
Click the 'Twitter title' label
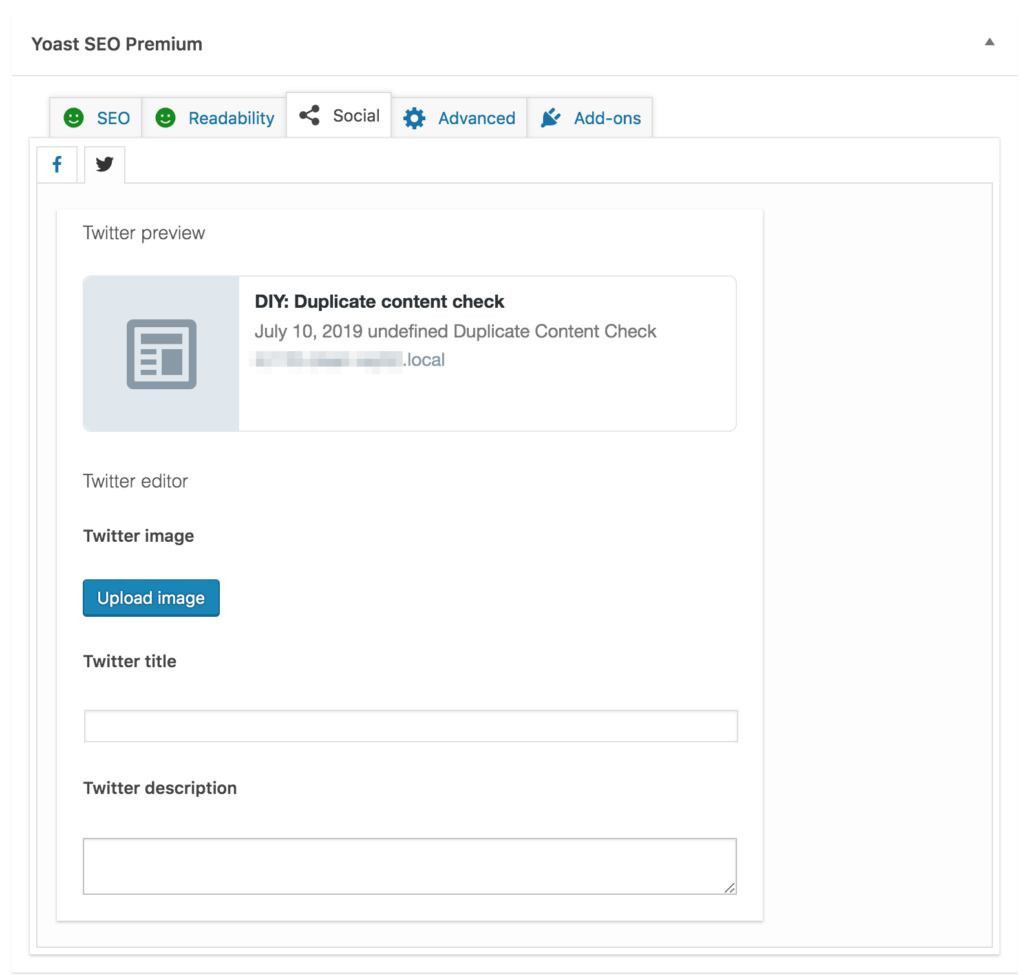pyautogui.click(x=129, y=662)
